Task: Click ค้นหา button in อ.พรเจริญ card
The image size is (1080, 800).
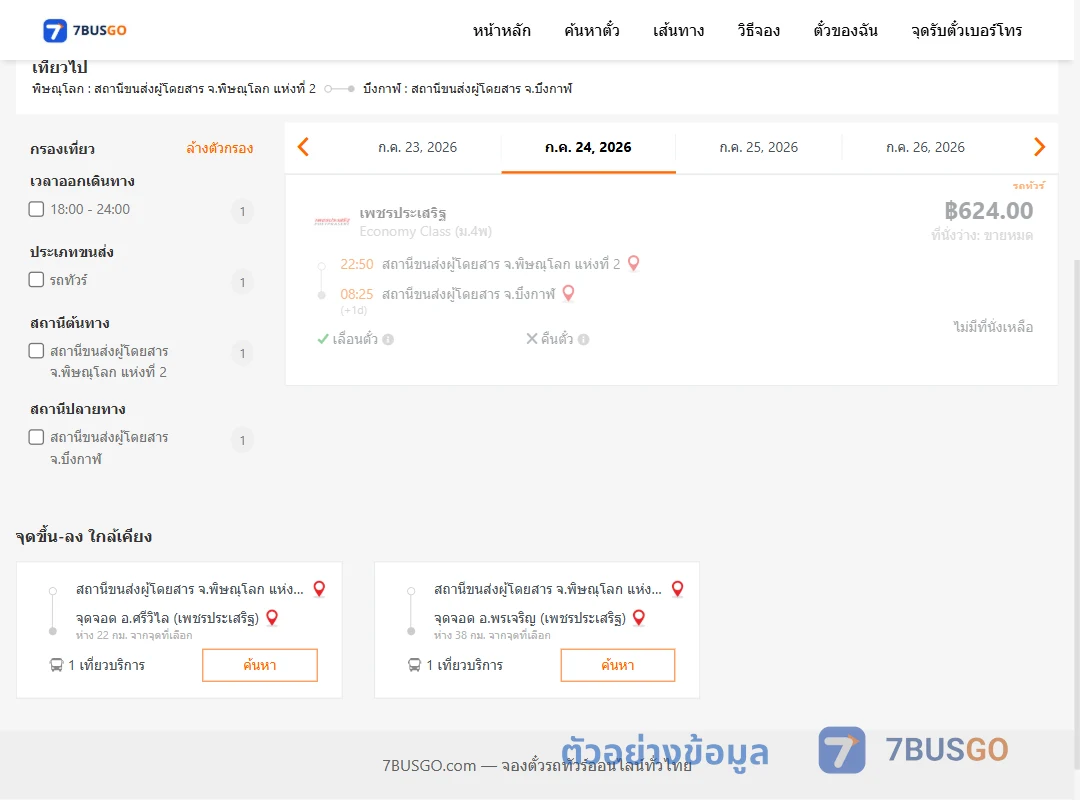Action: (x=618, y=665)
